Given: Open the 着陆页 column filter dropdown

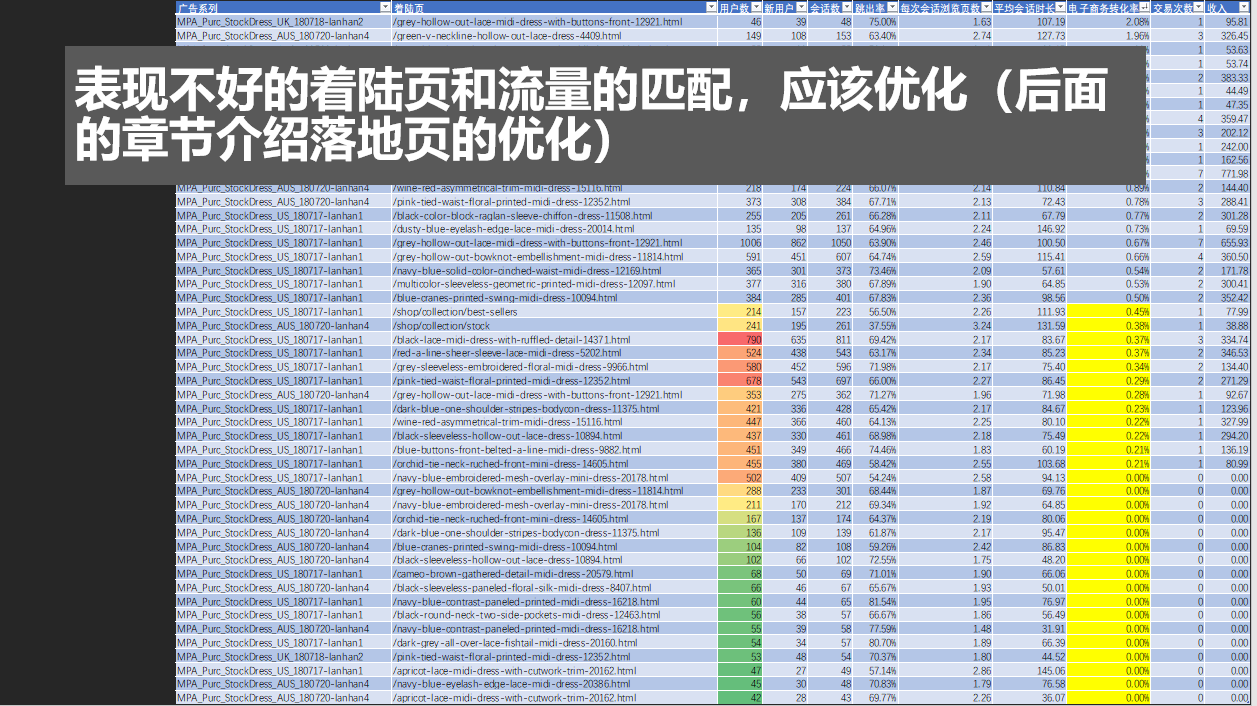Looking at the screenshot, I should coord(711,7).
